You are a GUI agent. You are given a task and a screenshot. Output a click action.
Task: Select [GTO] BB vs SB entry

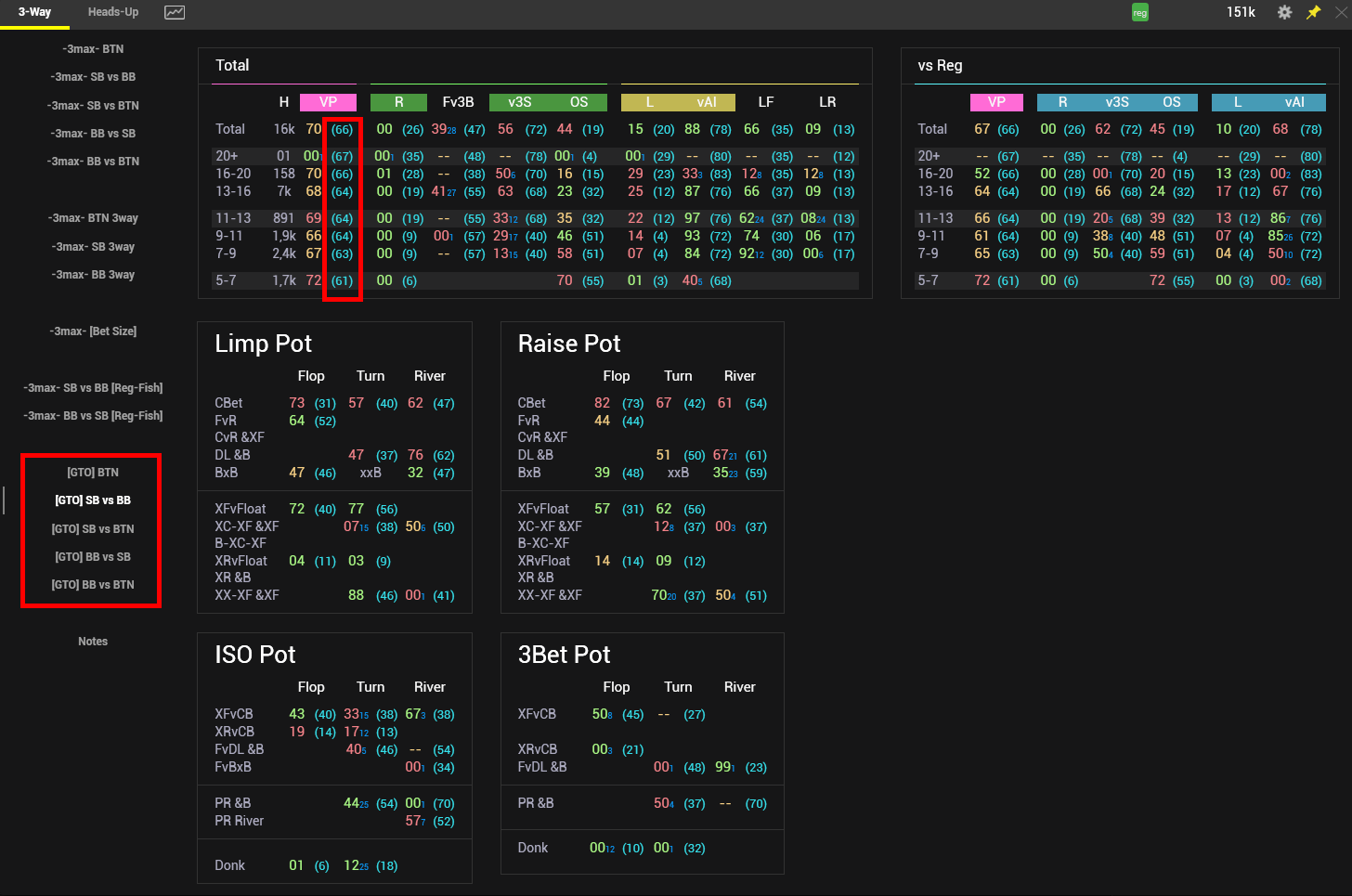click(93, 557)
